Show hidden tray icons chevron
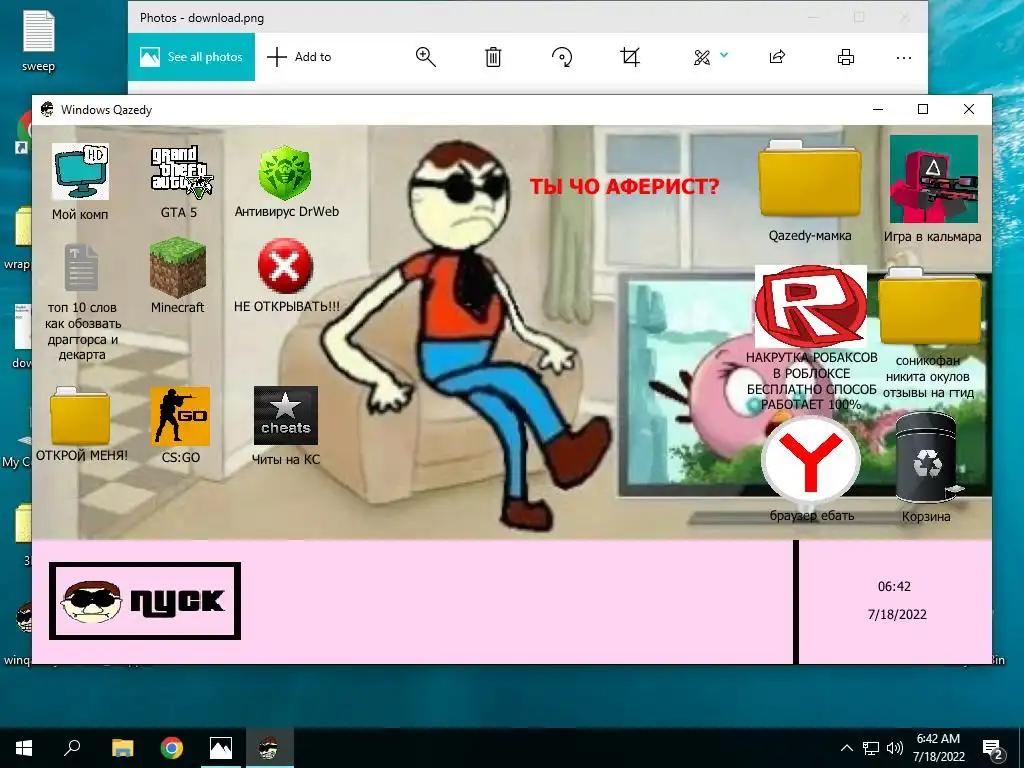1024x768 pixels. (x=846, y=748)
